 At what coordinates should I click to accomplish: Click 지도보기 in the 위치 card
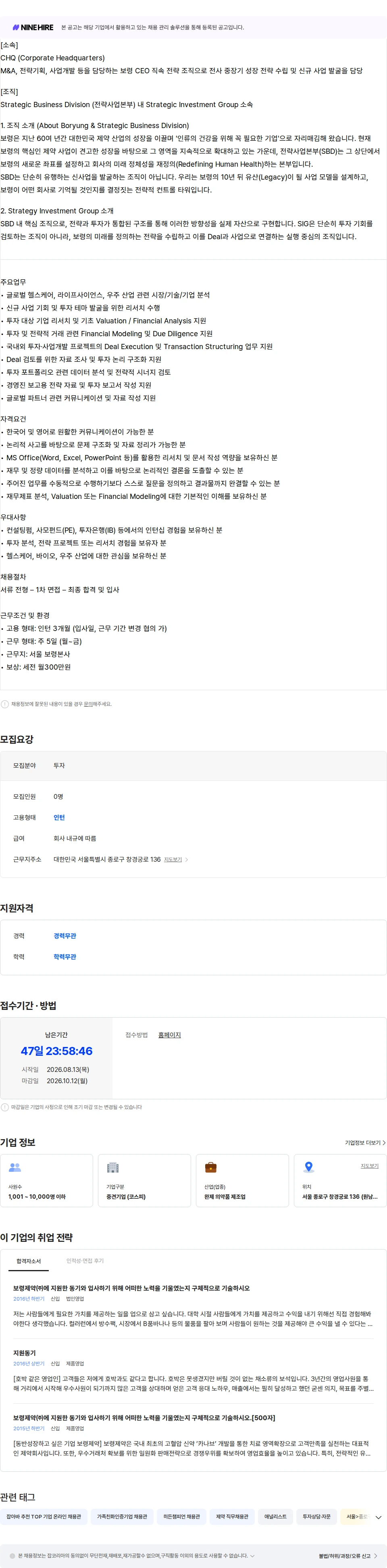coord(369,1166)
